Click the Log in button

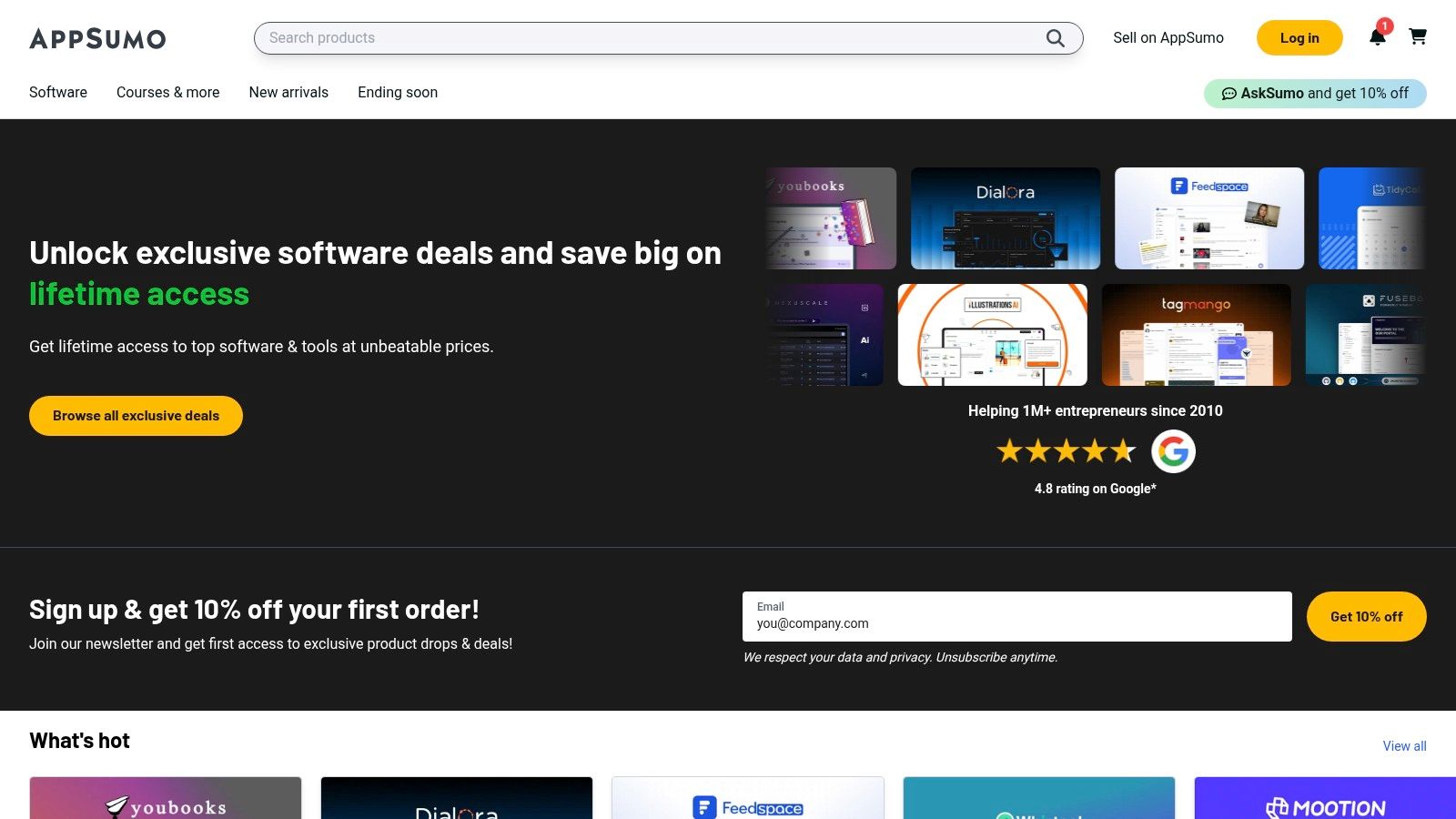coord(1299,38)
